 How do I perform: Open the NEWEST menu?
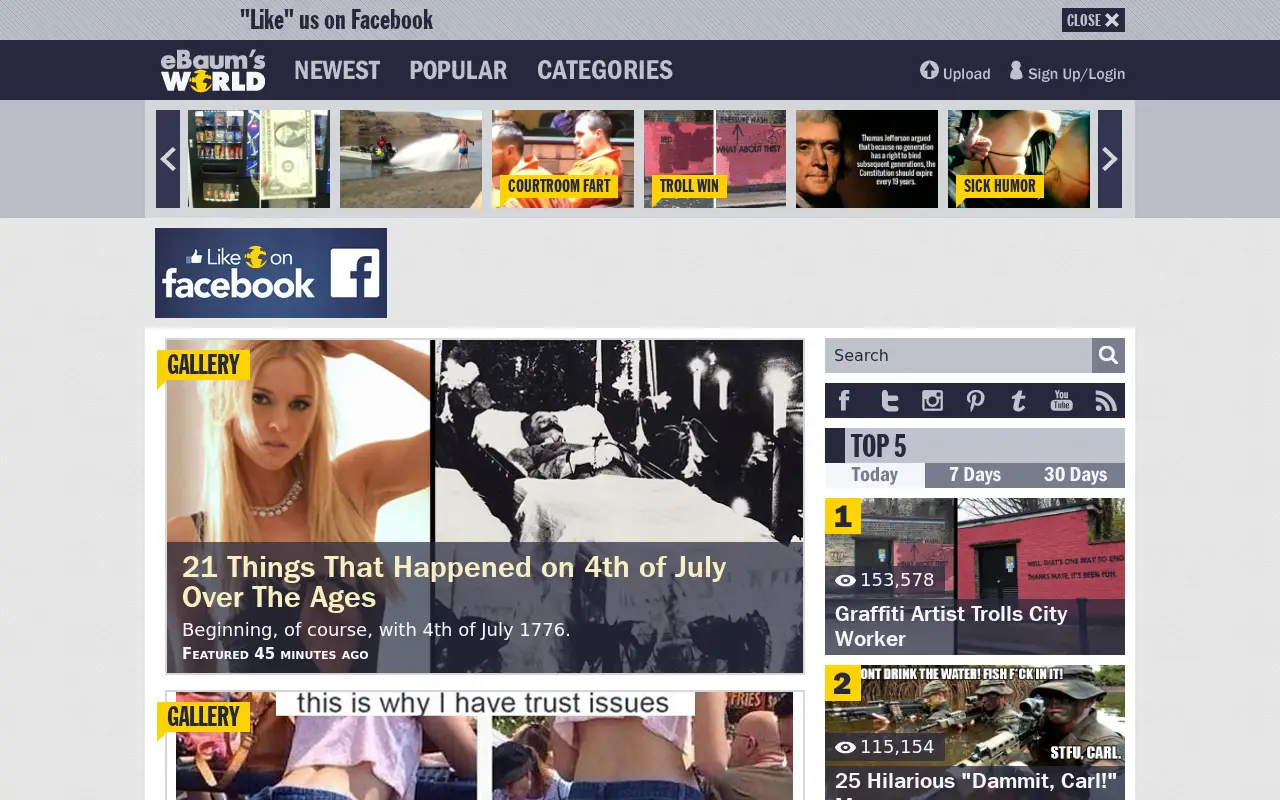pyautogui.click(x=337, y=70)
